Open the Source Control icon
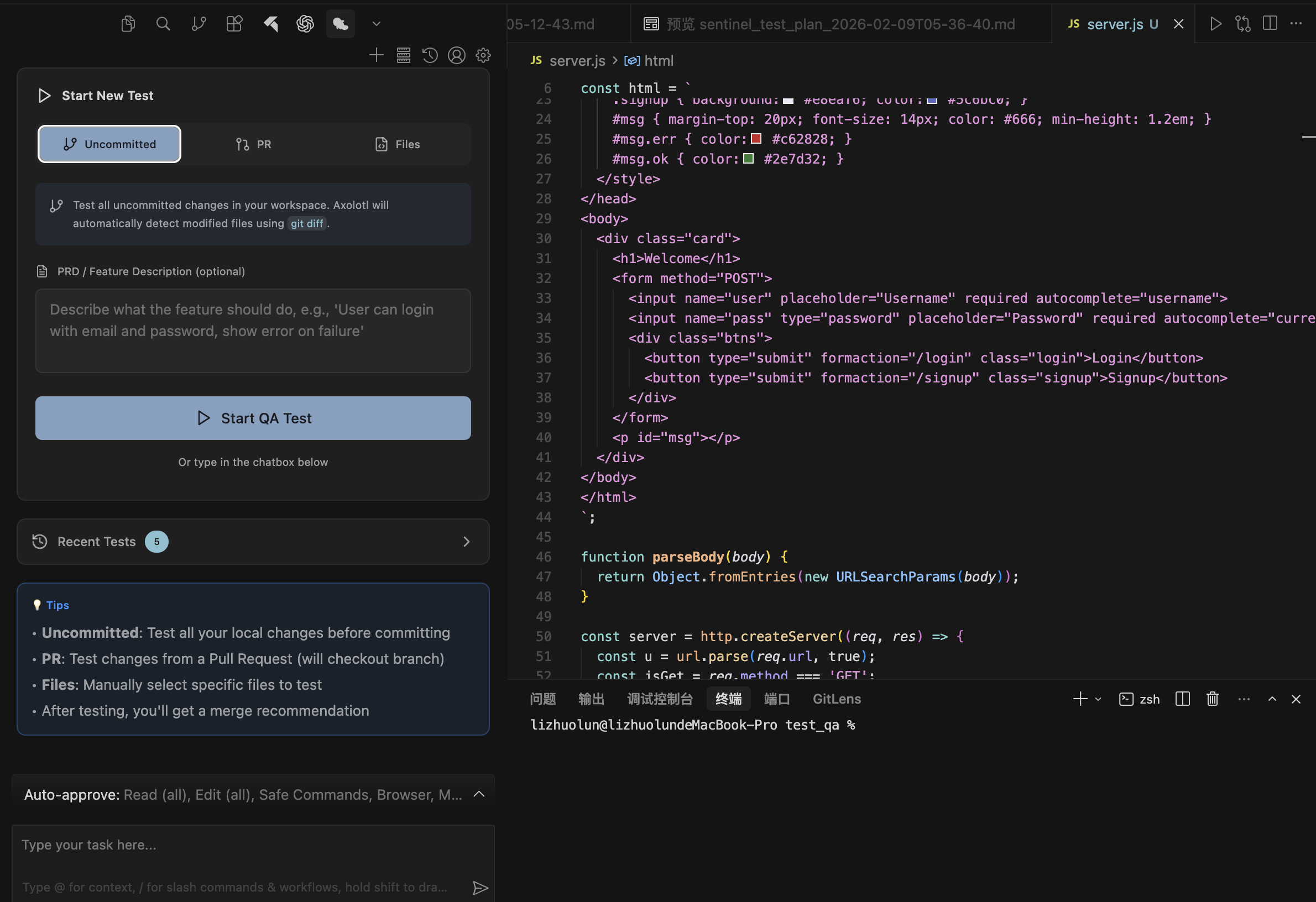Screen dimensions: 1316x902 pos(199,24)
